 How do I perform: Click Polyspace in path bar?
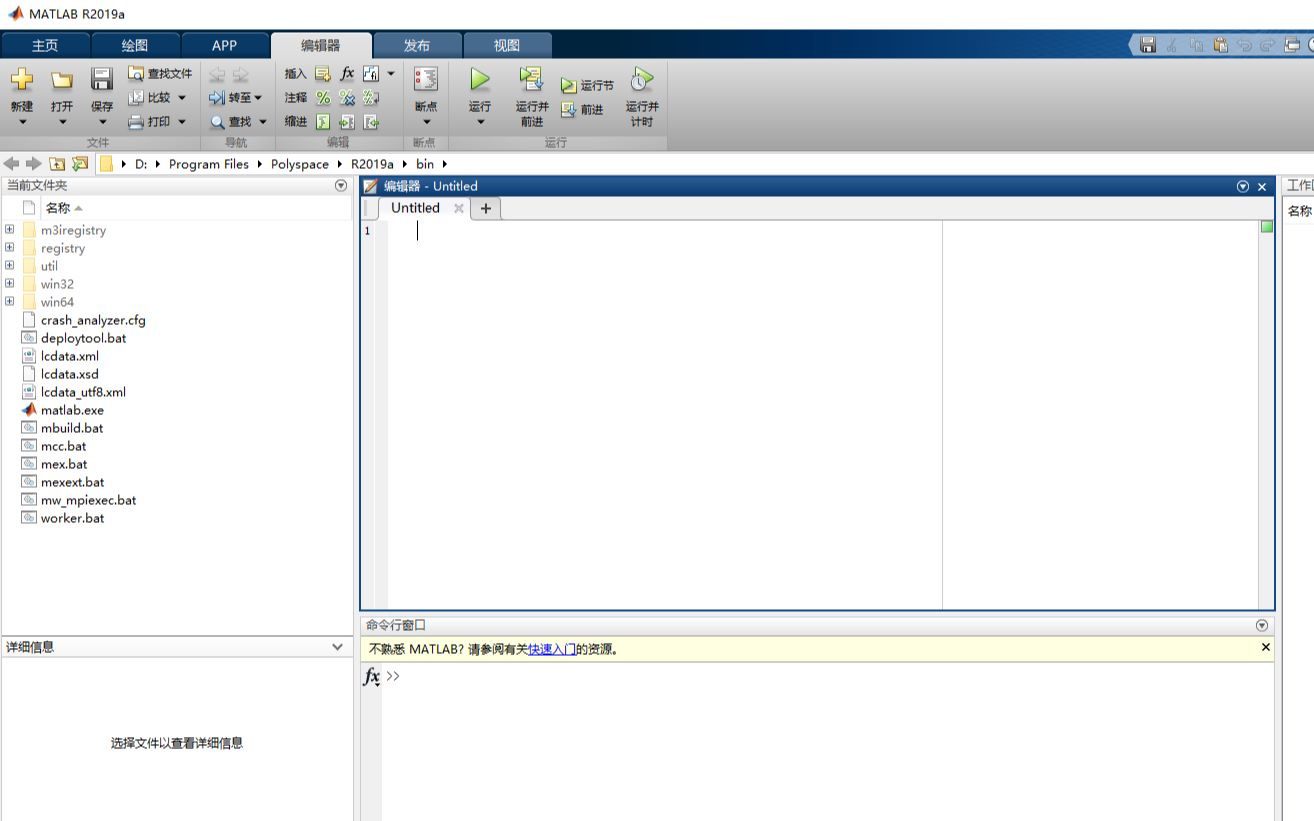coord(300,164)
